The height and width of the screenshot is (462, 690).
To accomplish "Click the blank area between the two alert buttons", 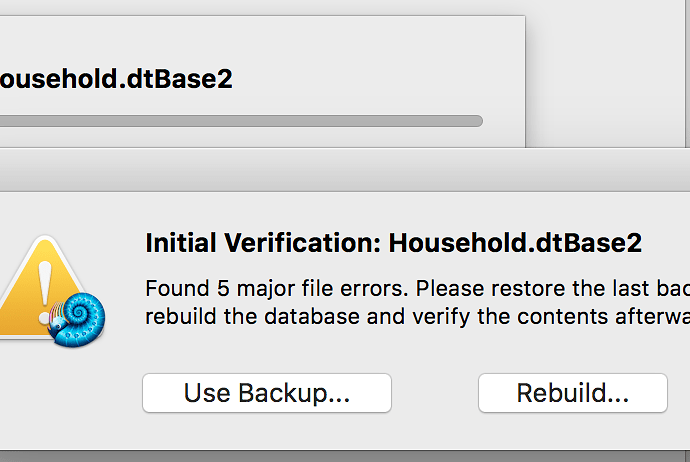I will click(435, 393).
